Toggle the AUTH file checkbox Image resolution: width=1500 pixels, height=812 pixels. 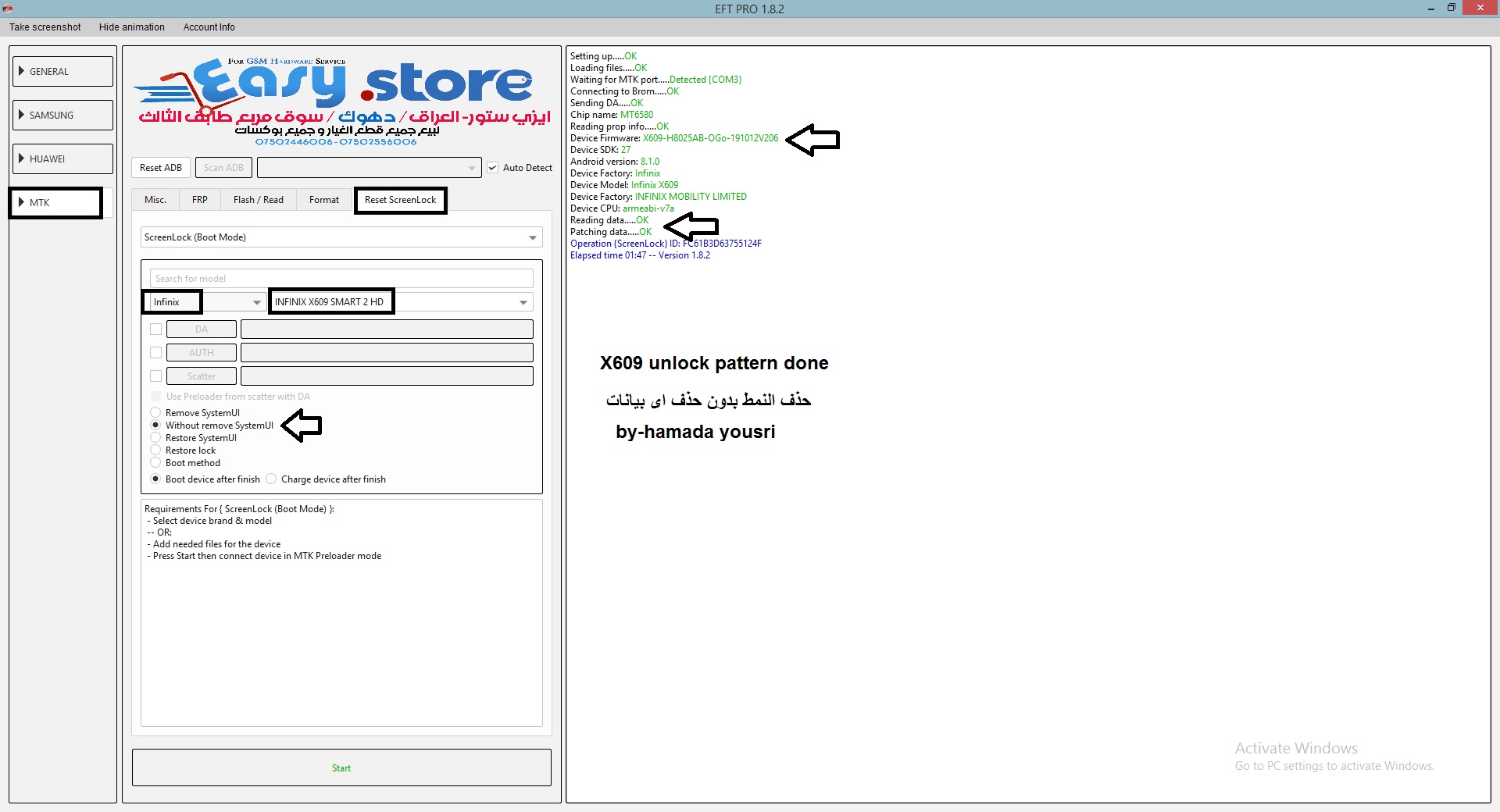point(156,353)
